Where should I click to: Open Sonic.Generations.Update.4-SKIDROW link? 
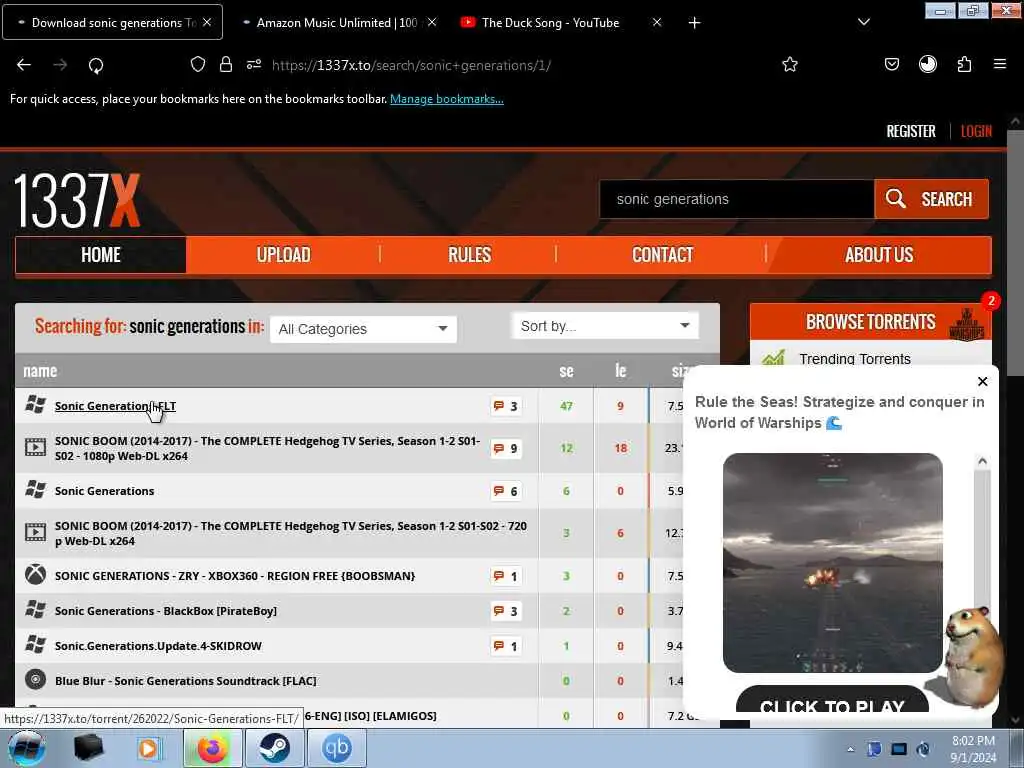[x=158, y=646]
